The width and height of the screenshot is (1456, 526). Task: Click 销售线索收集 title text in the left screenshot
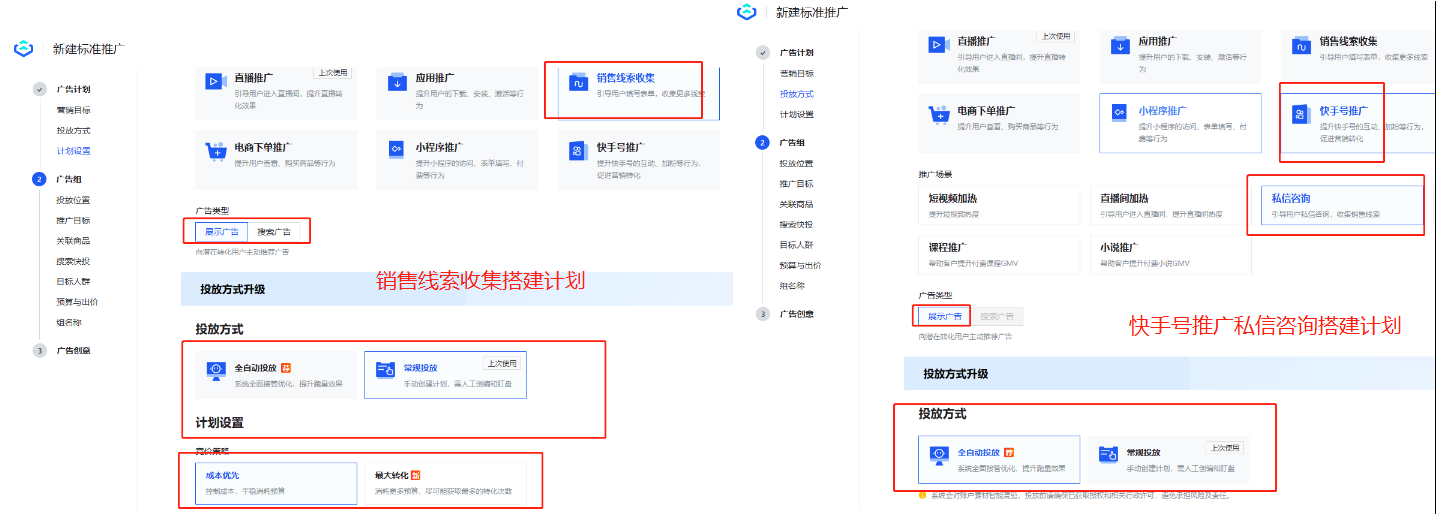626,77
